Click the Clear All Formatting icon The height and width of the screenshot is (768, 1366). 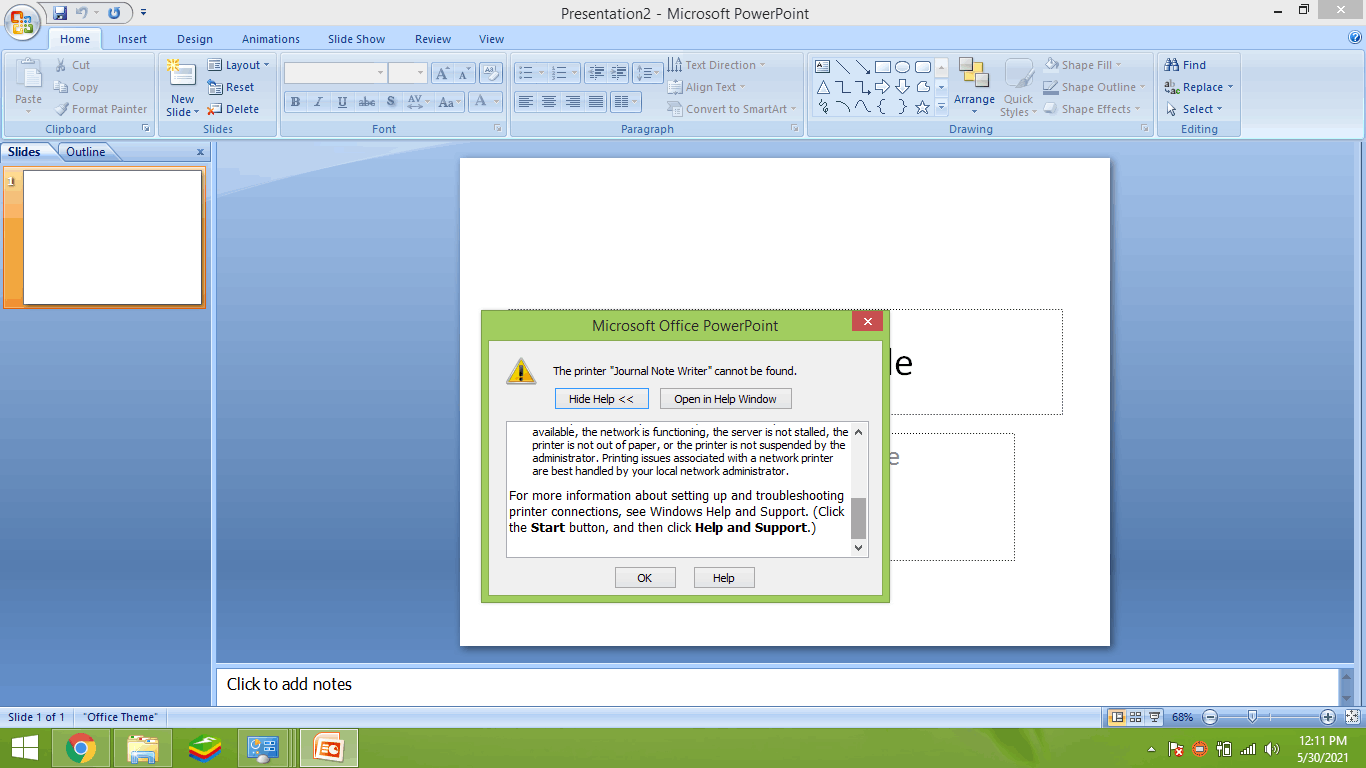(490, 73)
